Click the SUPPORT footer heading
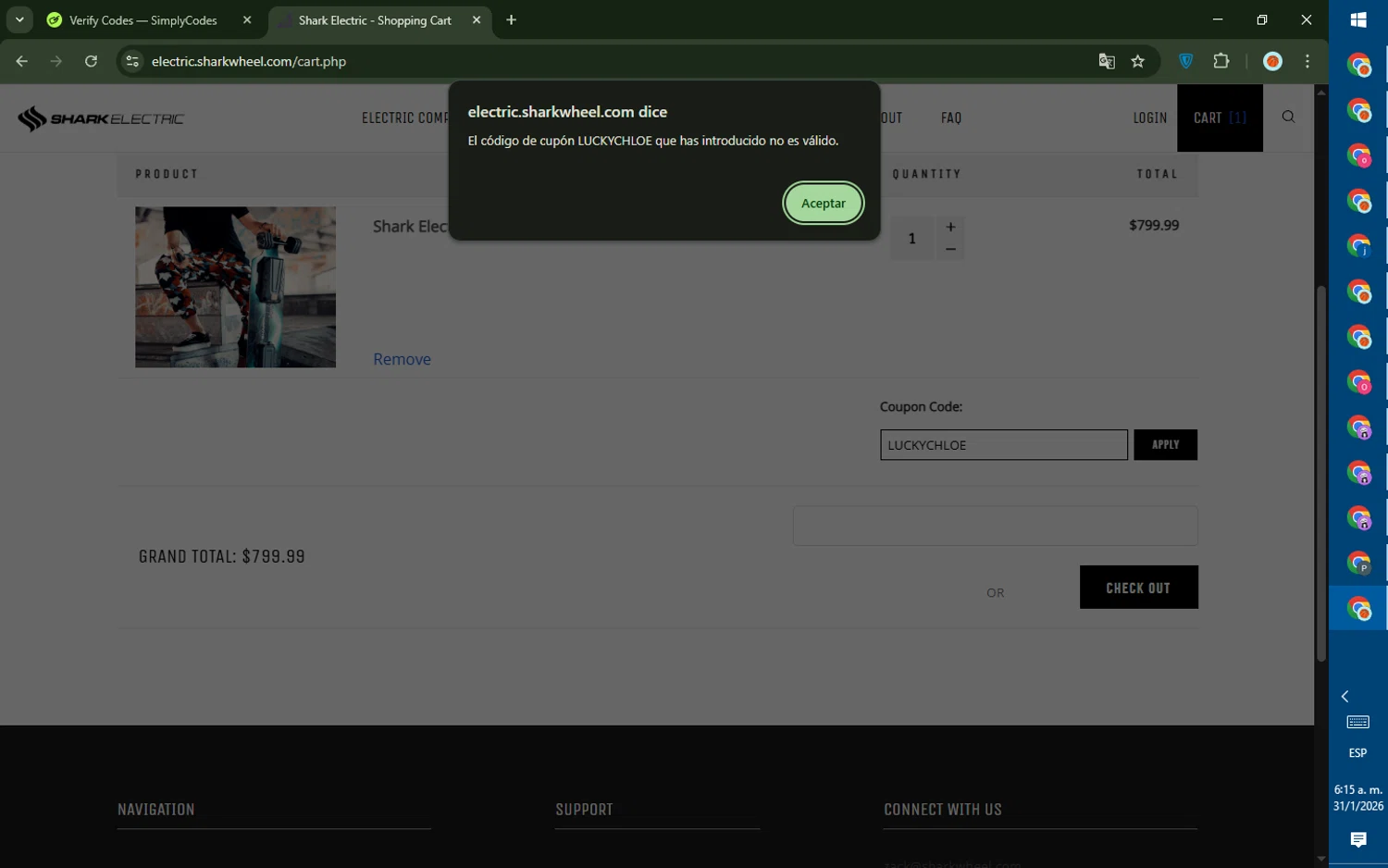 (584, 810)
